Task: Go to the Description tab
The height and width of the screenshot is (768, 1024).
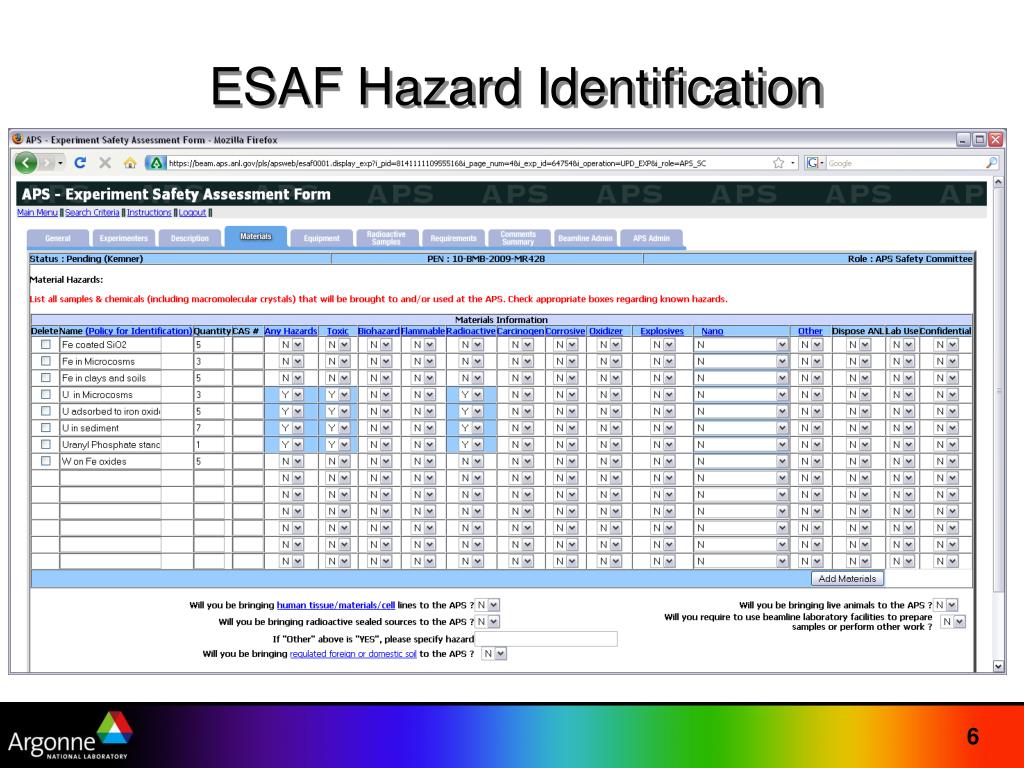Action: point(189,238)
